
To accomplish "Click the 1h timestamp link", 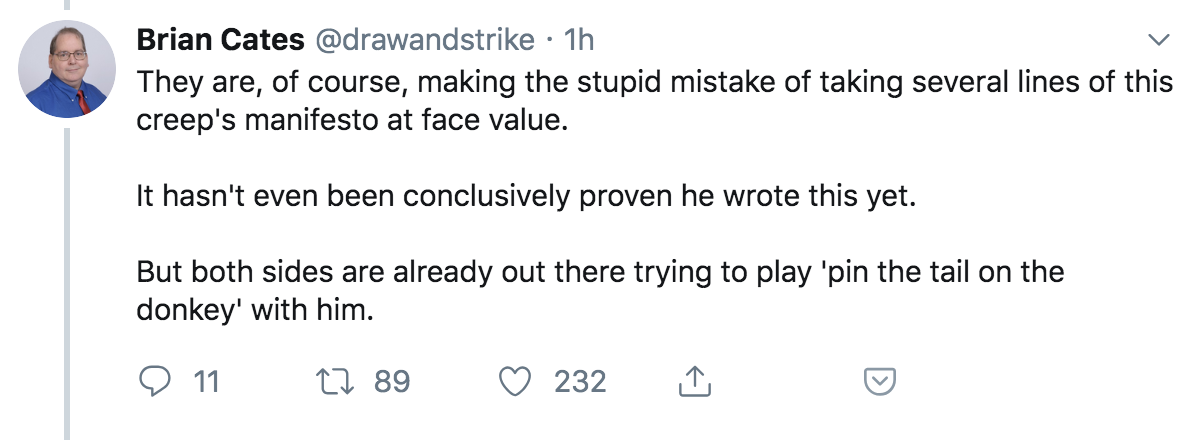I will tap(580, 41).
